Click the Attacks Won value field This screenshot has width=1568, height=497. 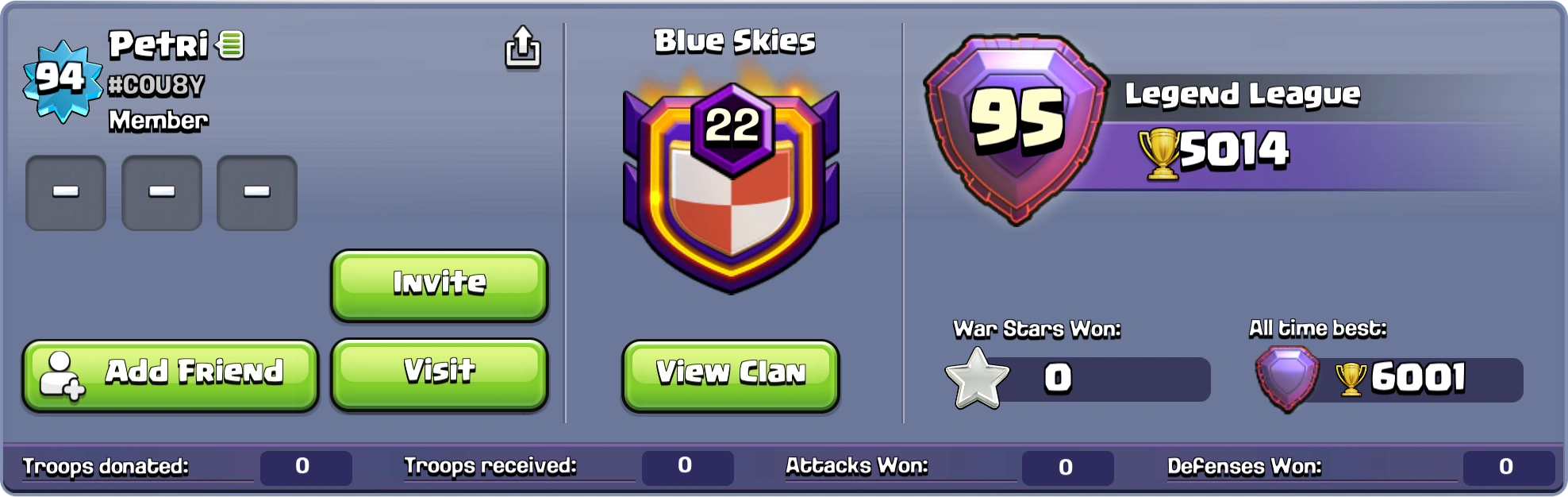pyautogui.click(x=1067, y=467)
